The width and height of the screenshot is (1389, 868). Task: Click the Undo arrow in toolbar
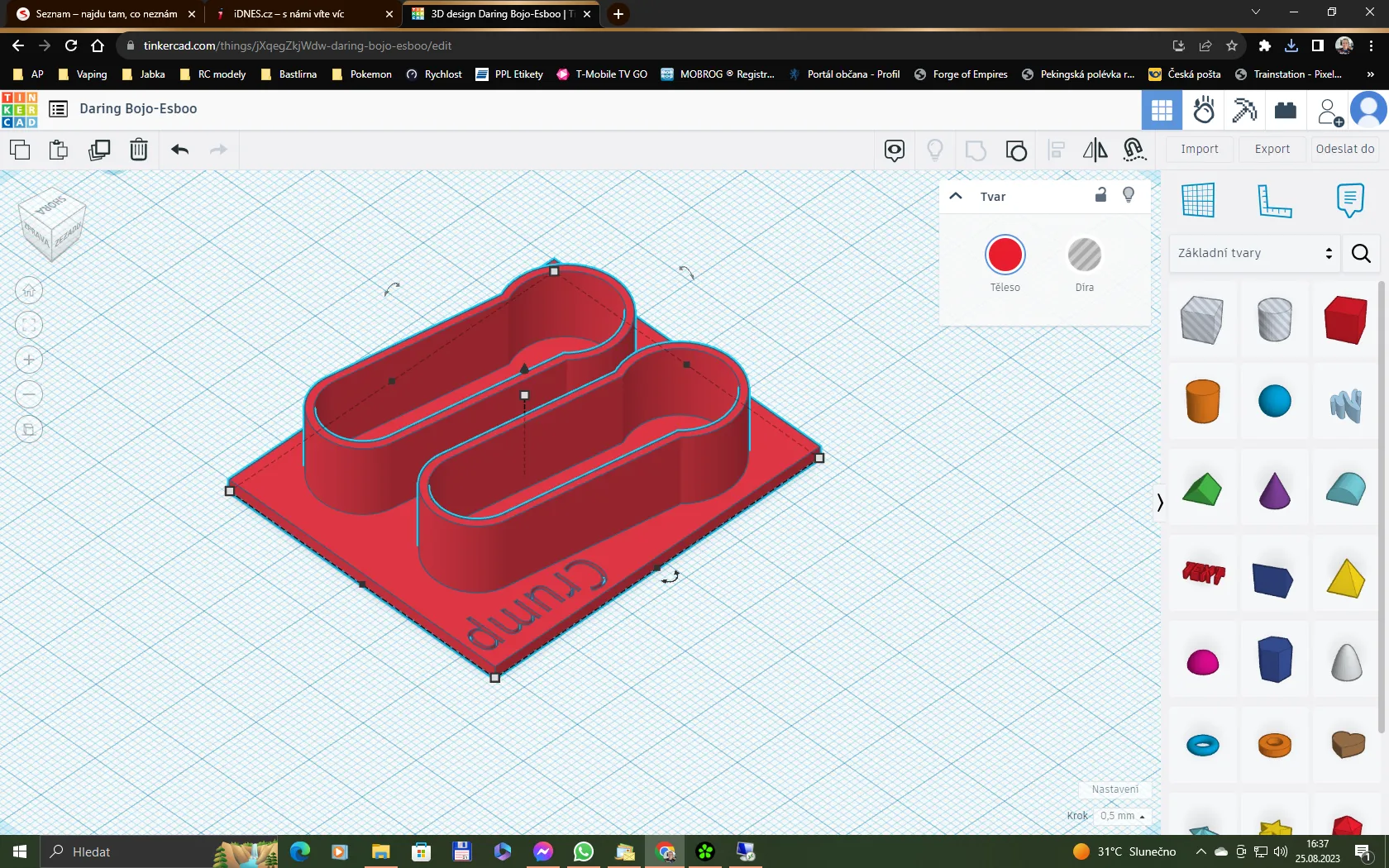[x=179, y=150]
